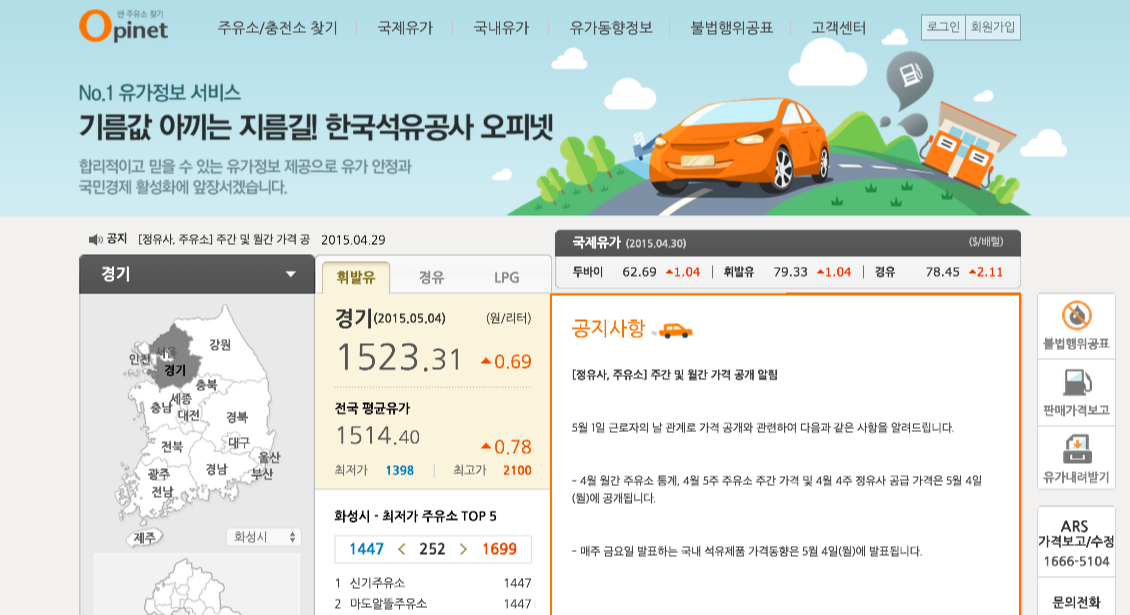1130x615 pixels.
Task: Open the 주유소/충전소 찾기 menu
Action: coord(277,28)
